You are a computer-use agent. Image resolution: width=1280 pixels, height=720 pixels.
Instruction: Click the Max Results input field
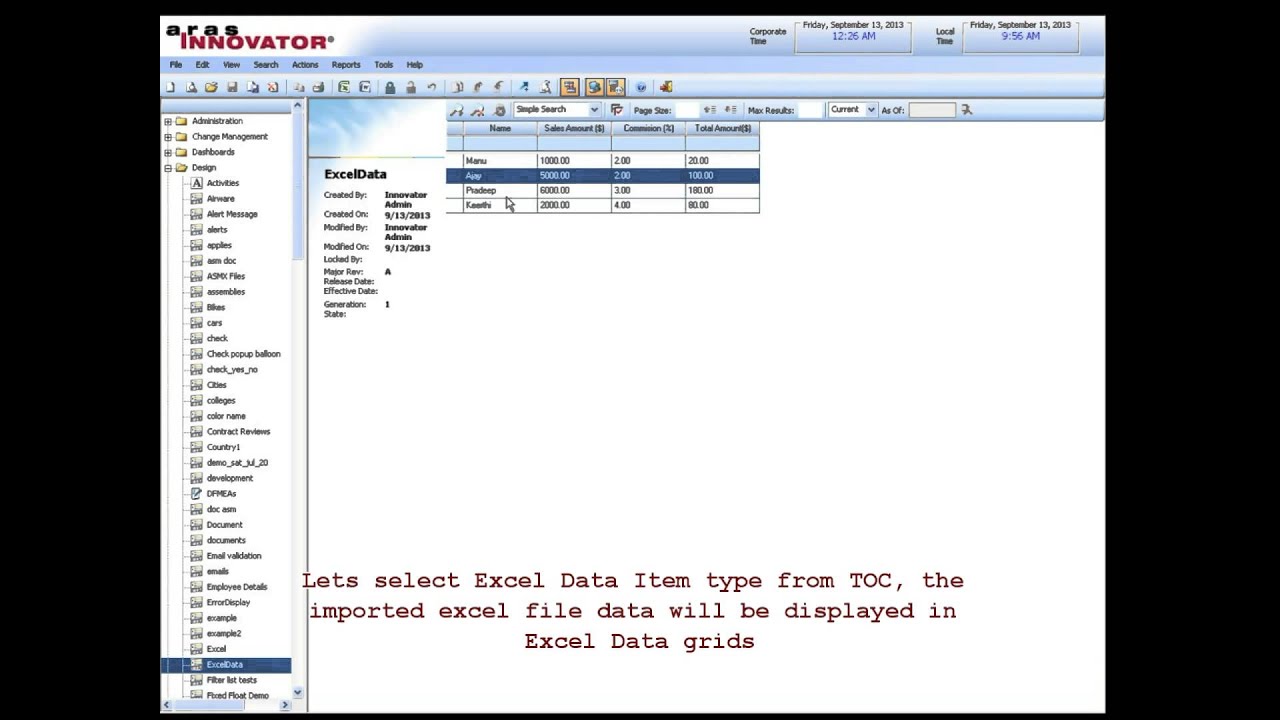pyautogui.click(x=810, y=110)
